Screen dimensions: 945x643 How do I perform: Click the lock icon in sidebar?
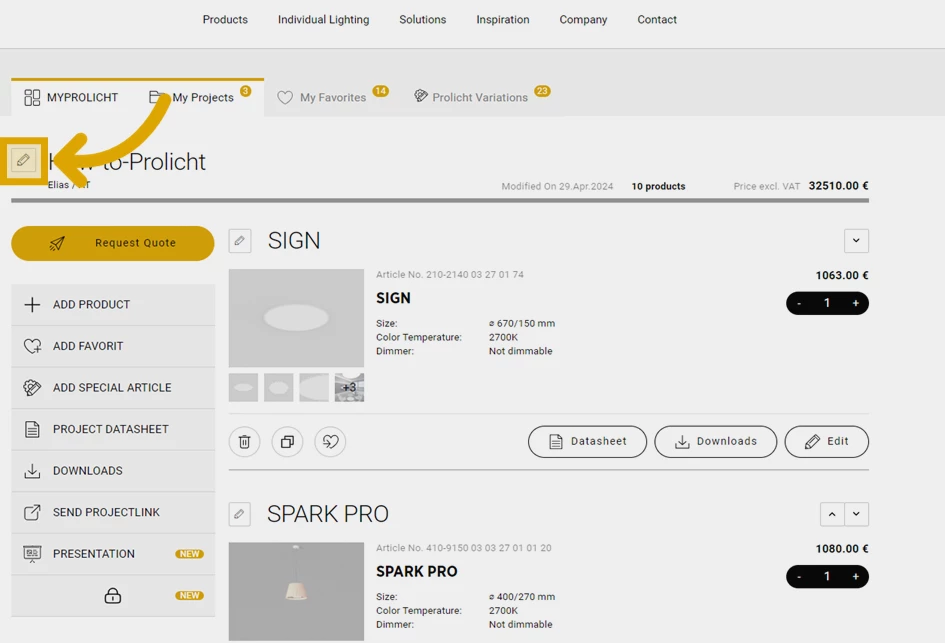[x=113, y=596]
